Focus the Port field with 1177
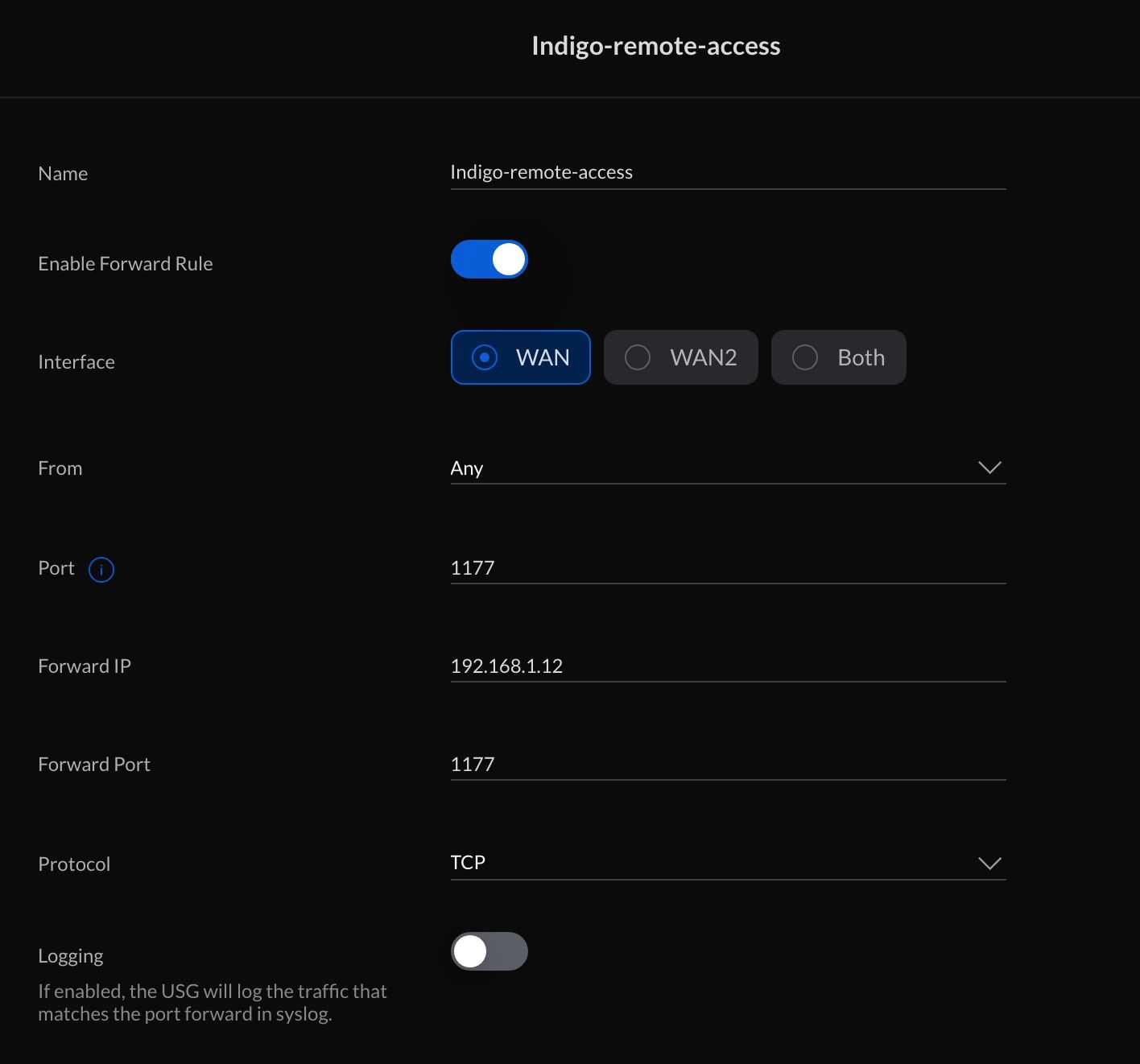Image resolution: width=1140 pixels, height=1064 pixels. 728,567
